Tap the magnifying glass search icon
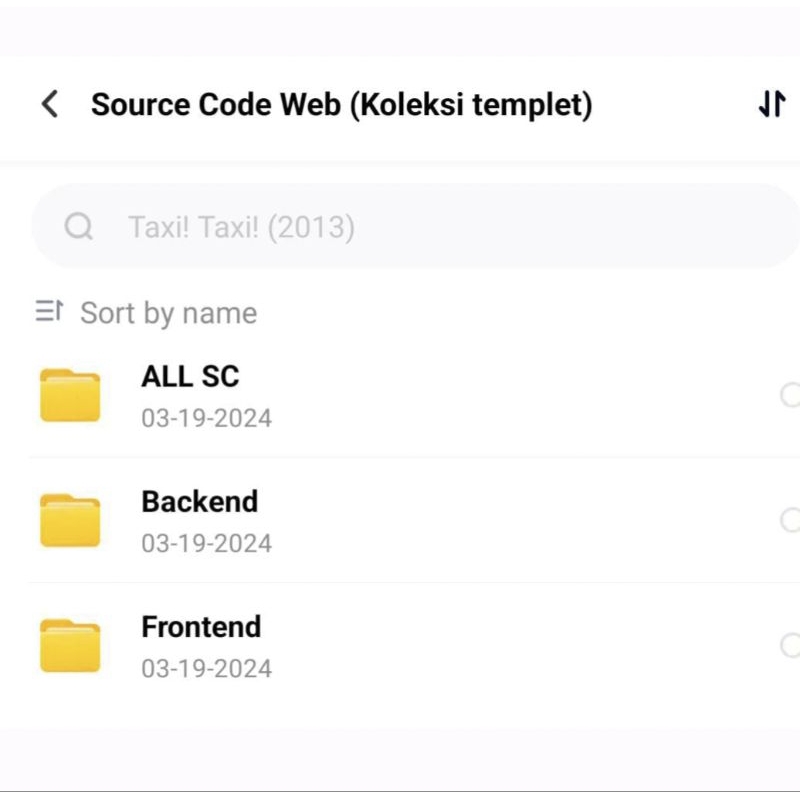The image size is (800, 800). 78,226
